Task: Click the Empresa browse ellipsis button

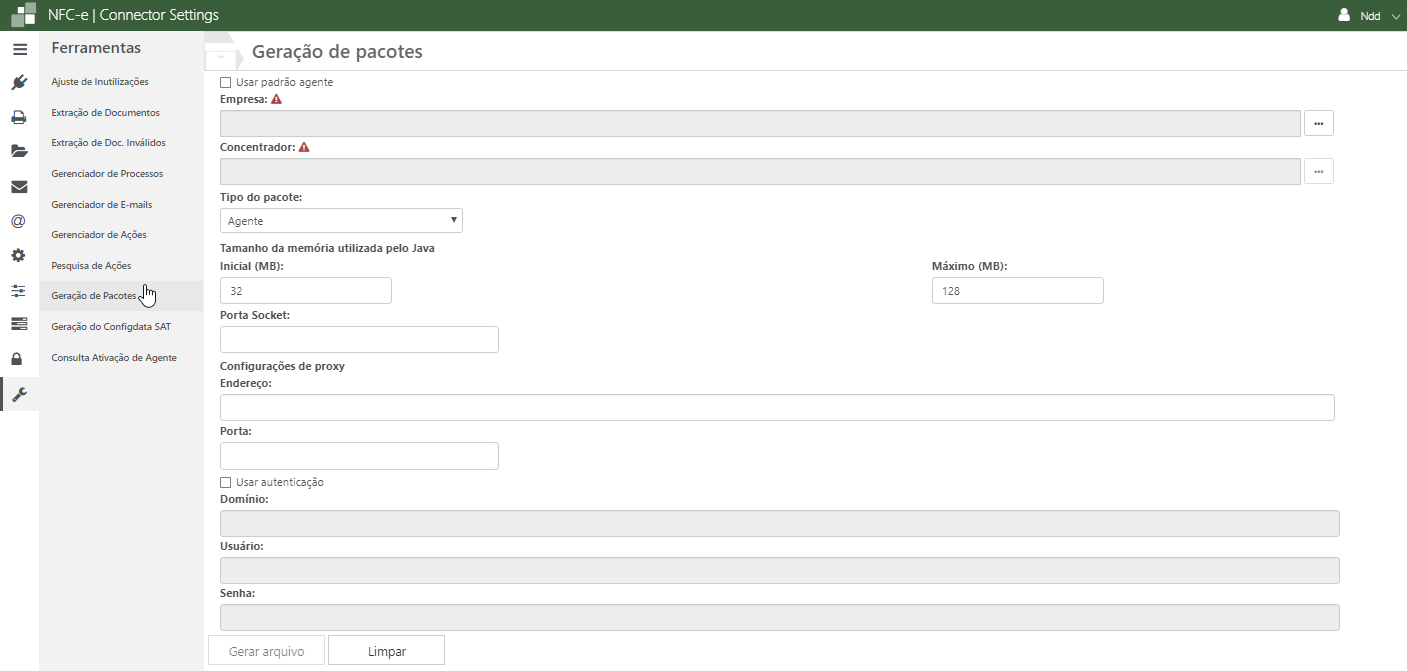Action: (x=1318, y=123)
